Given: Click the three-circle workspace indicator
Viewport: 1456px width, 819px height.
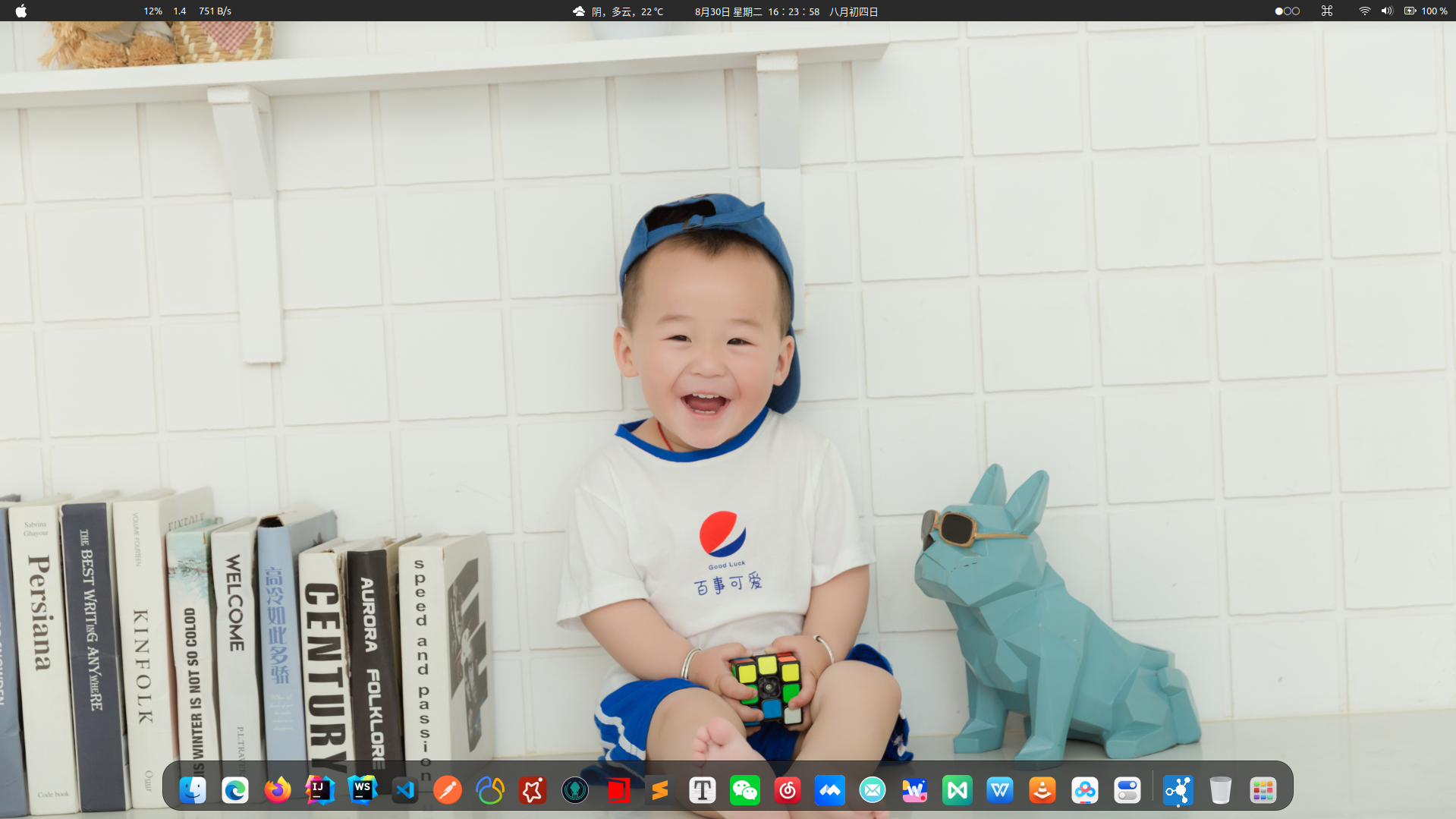Looking at the screenshot, I should coord(1287,11).
